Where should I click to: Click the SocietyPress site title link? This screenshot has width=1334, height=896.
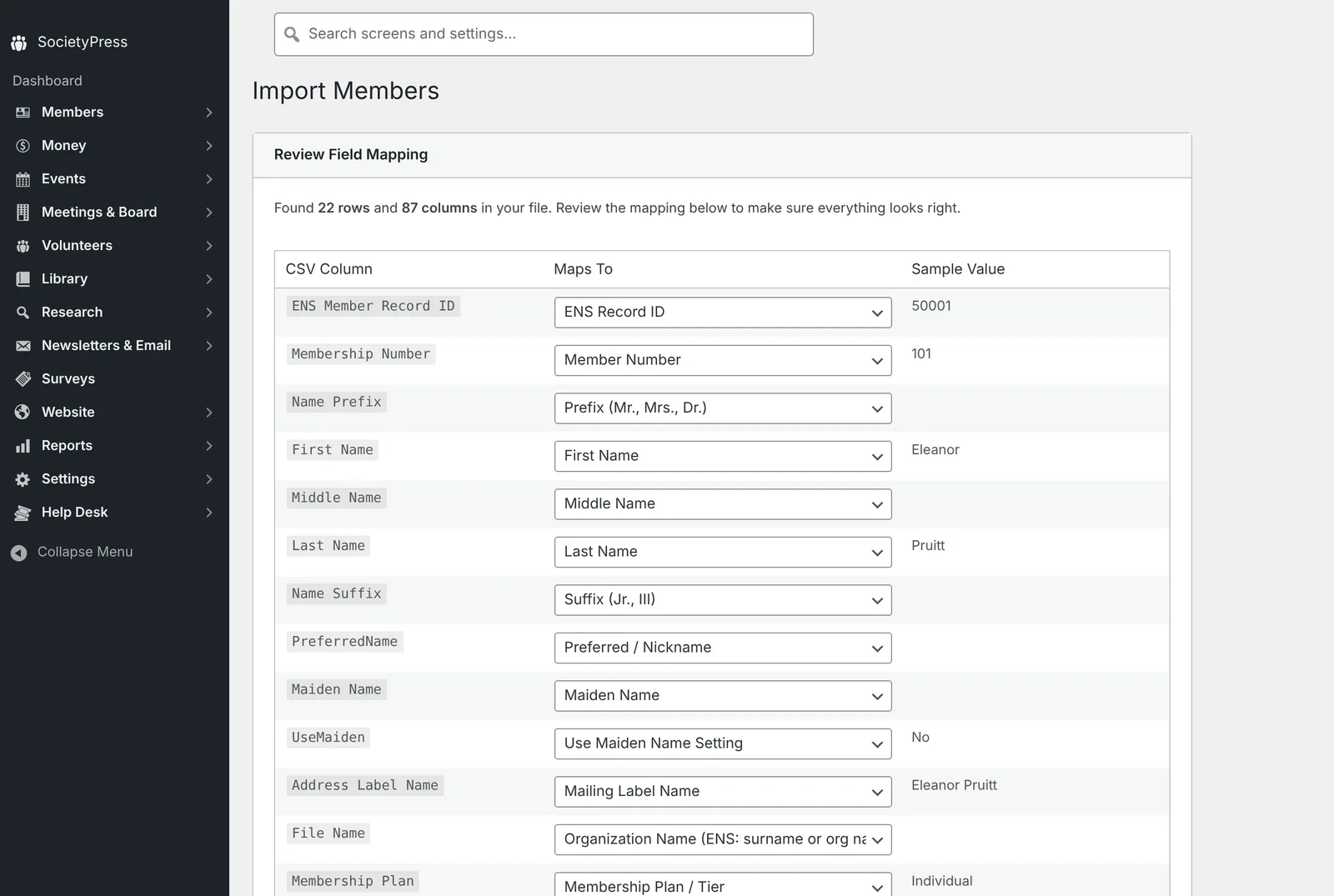[83, 43]
